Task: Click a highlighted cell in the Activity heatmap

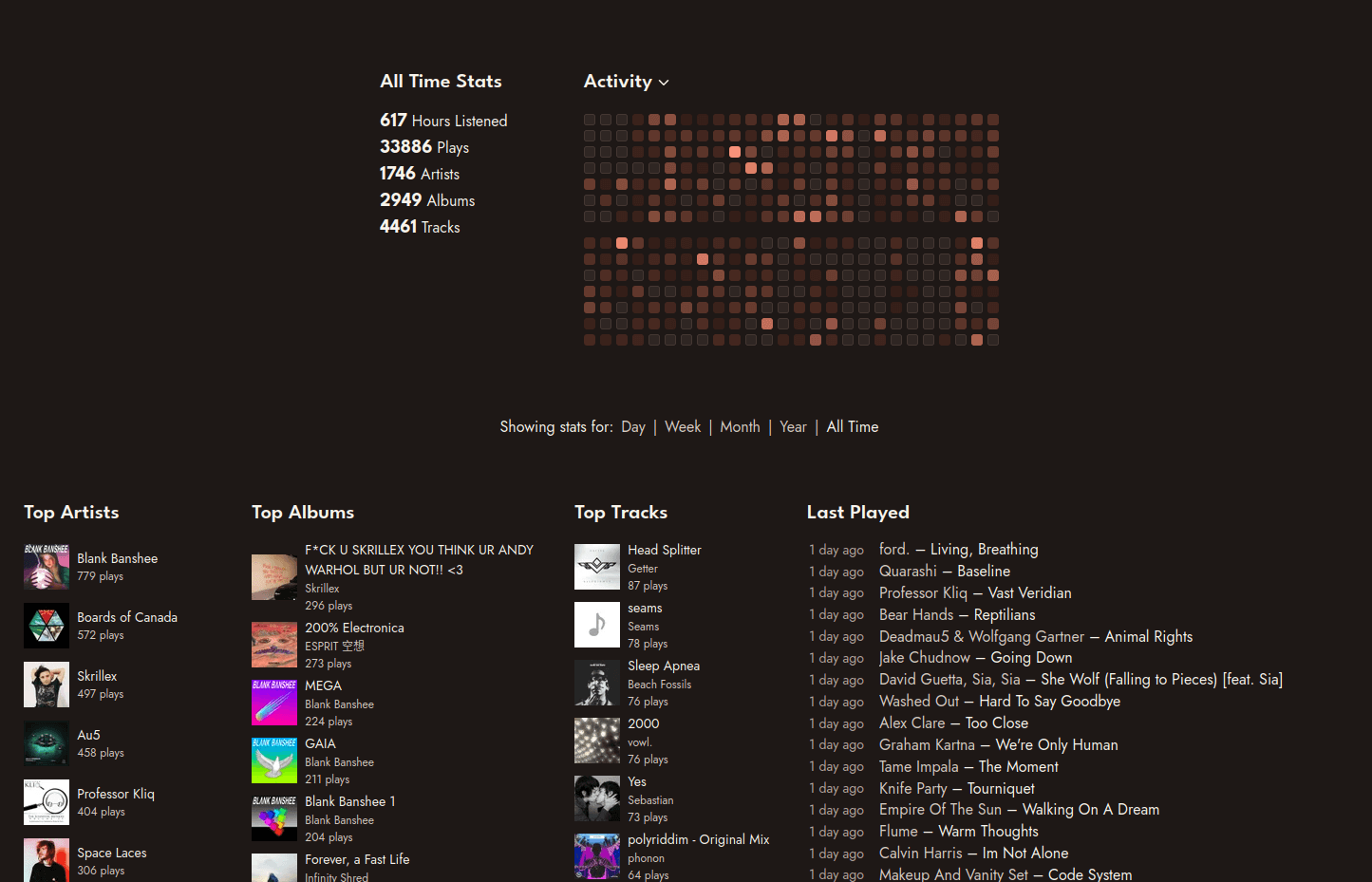Action: (x=734, y=151)
